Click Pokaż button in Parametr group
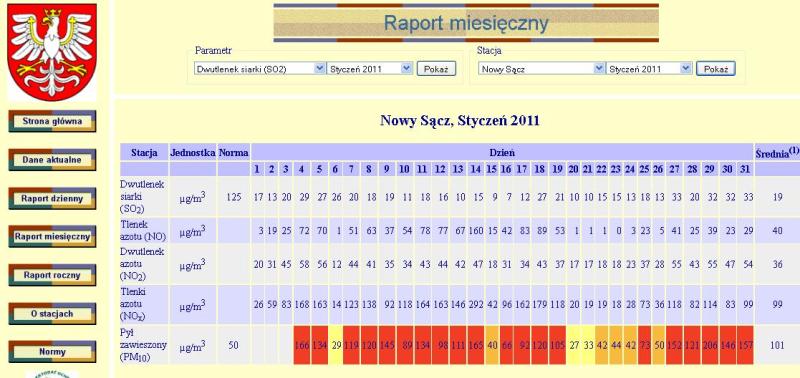The image size is (800, 378). click(x=436, y=69)
